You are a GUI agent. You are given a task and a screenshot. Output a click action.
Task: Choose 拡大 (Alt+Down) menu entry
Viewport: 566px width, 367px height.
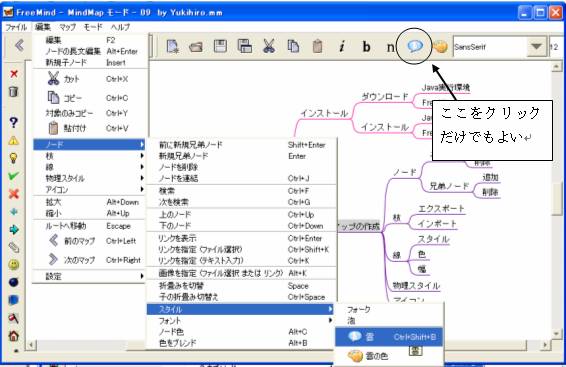(x=89, y=202)
